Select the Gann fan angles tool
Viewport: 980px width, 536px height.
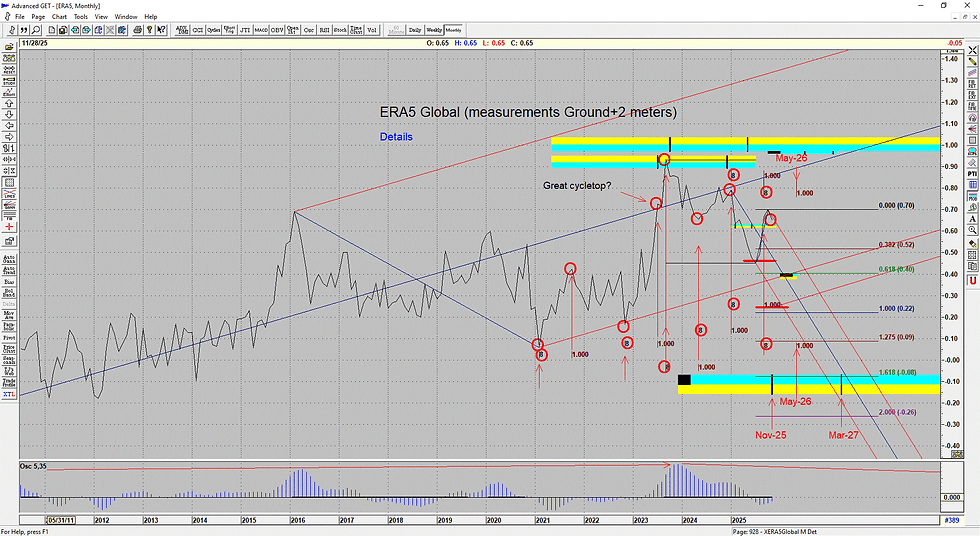[x=972, y=130]
